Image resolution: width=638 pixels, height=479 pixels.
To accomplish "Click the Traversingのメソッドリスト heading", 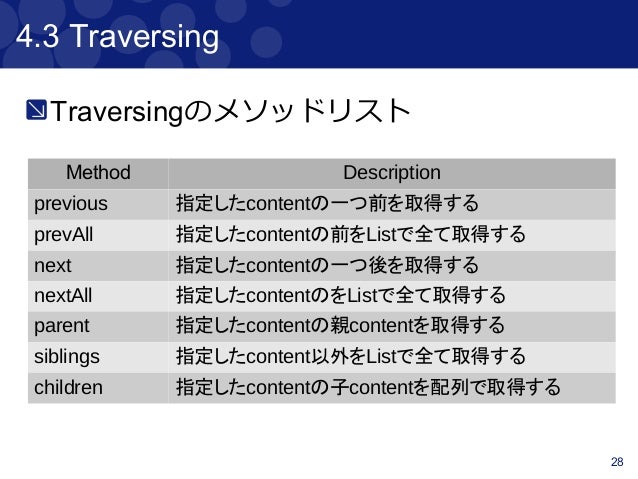I will tap(230, 111).
